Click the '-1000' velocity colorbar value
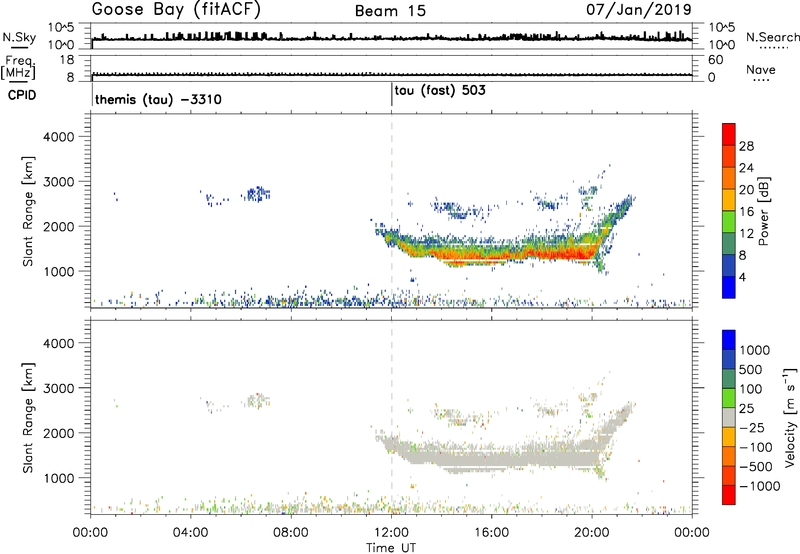 [x=759, y=486]
